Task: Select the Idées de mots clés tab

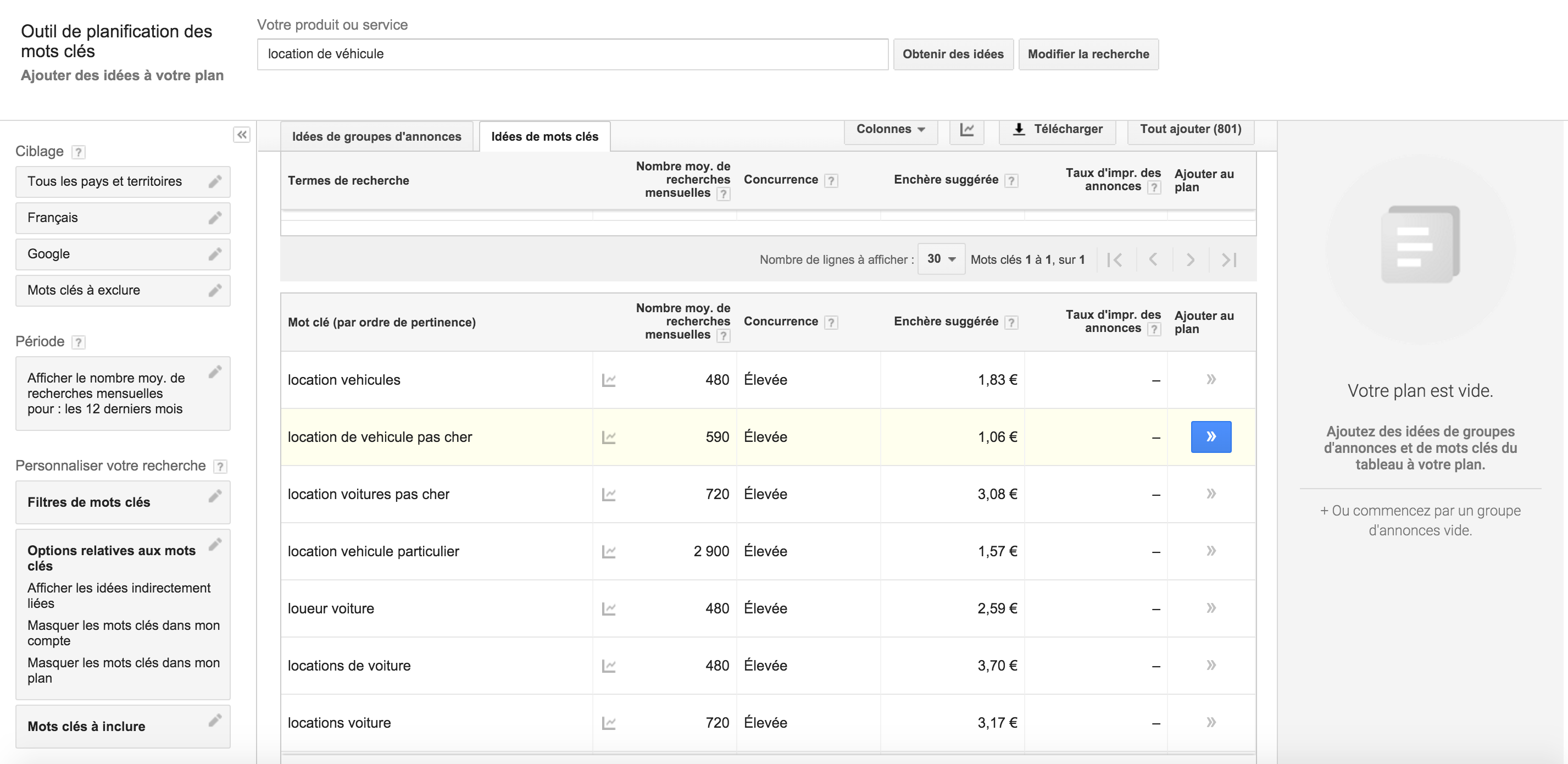Action: point(545,136)
